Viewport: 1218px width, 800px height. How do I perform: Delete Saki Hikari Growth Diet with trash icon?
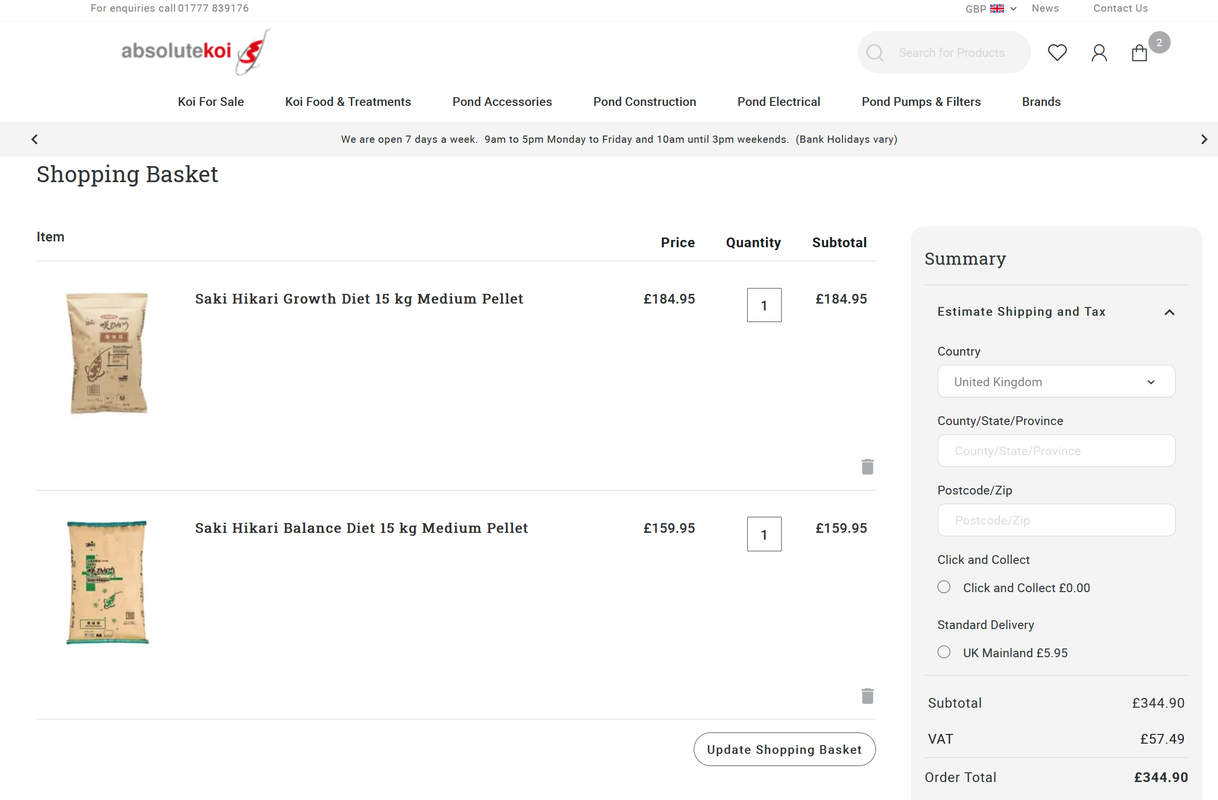pos(867,467)
